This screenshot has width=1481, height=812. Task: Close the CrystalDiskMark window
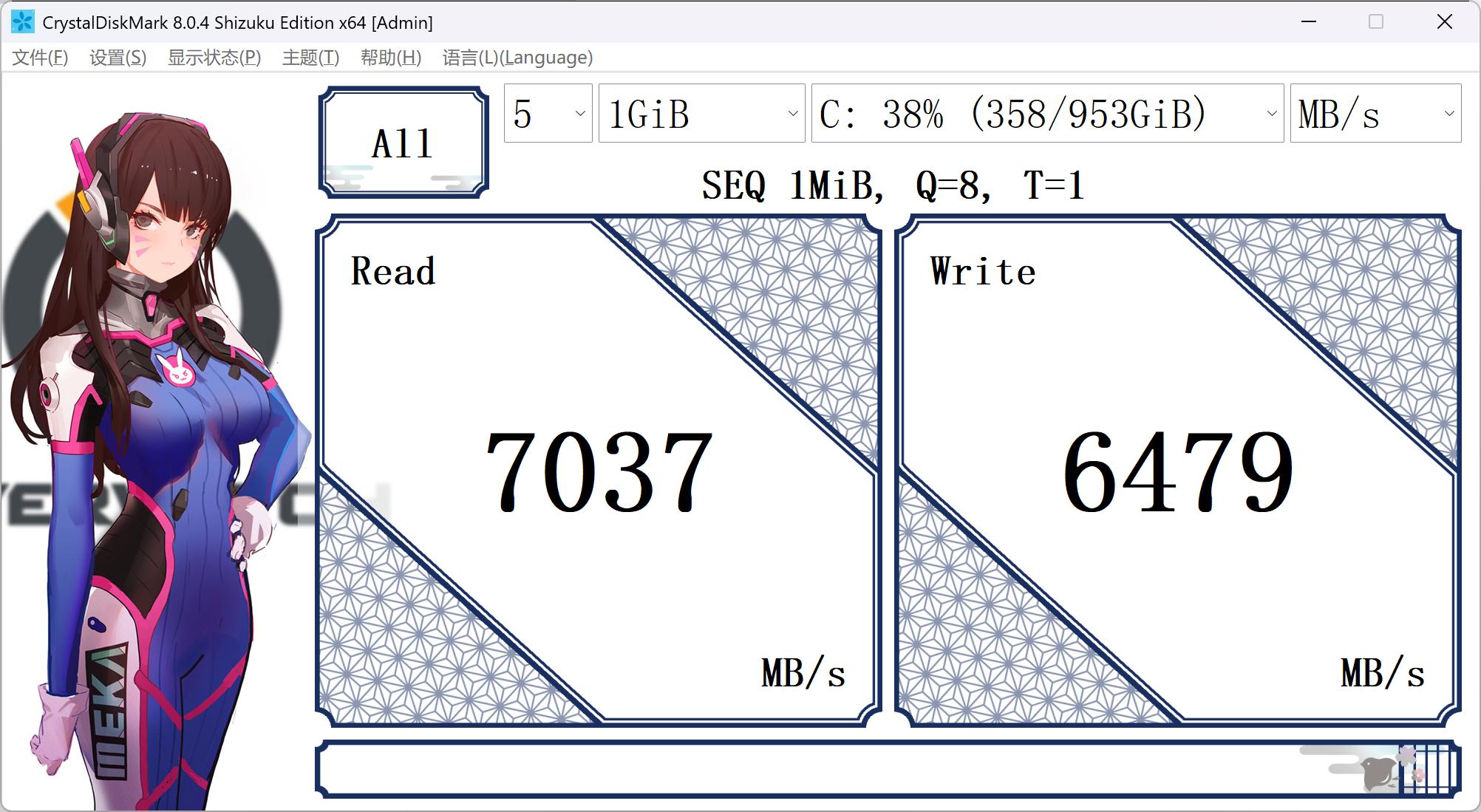(x=1444, y=22)
